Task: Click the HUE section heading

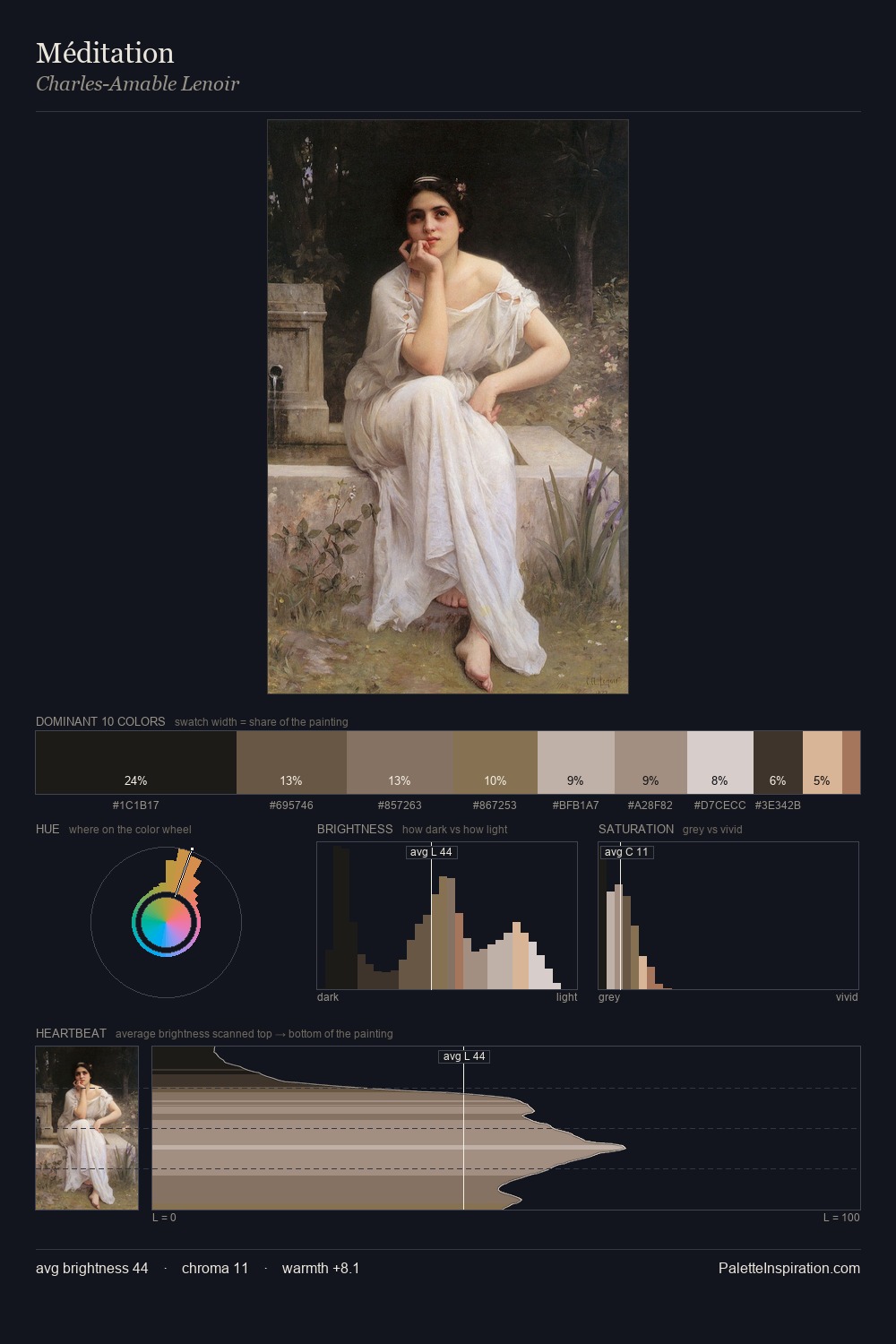Action: pos(47,829)
